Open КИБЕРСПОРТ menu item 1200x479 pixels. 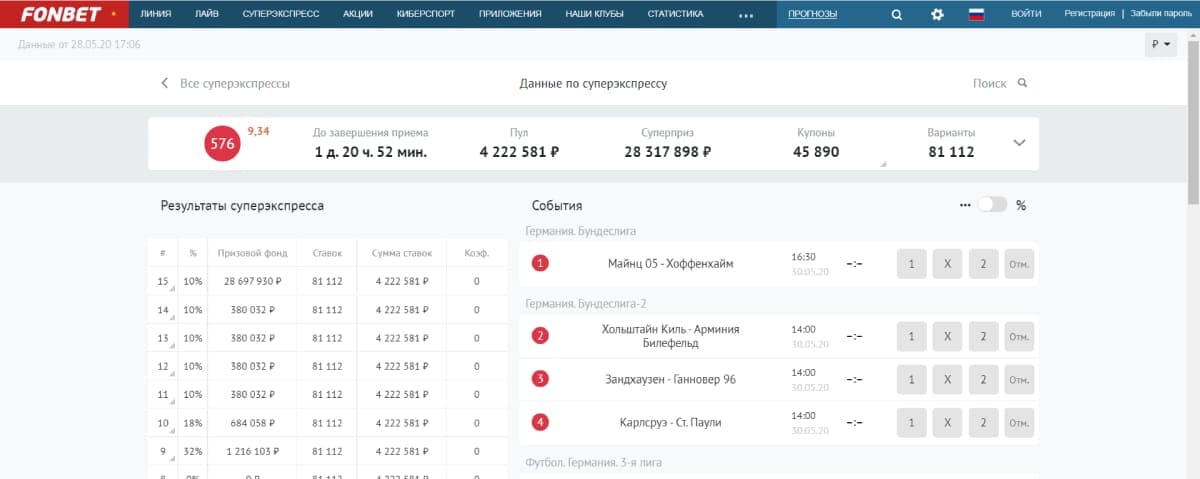[x=427, y=14]
